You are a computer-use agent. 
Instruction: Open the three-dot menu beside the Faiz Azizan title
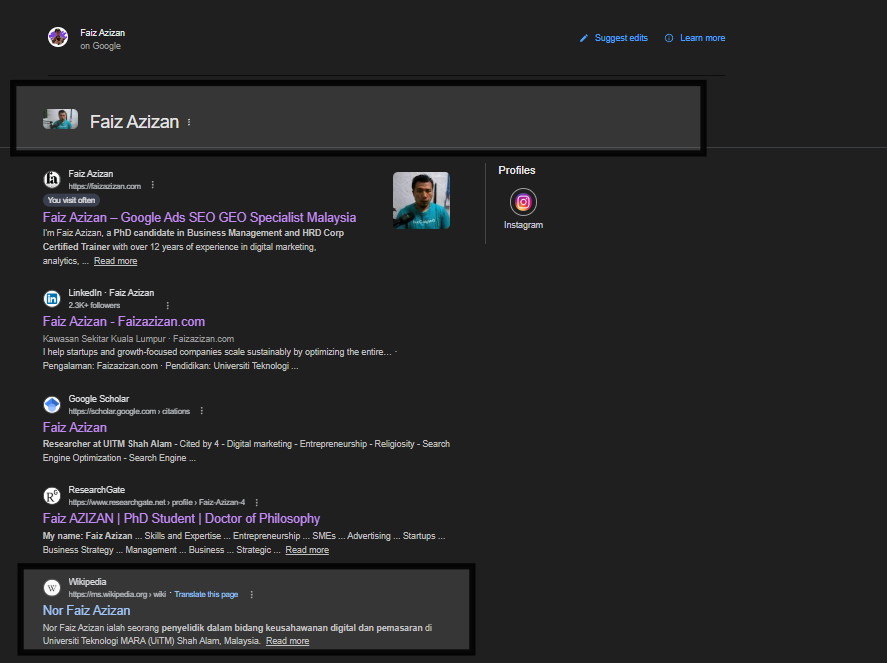191,121
